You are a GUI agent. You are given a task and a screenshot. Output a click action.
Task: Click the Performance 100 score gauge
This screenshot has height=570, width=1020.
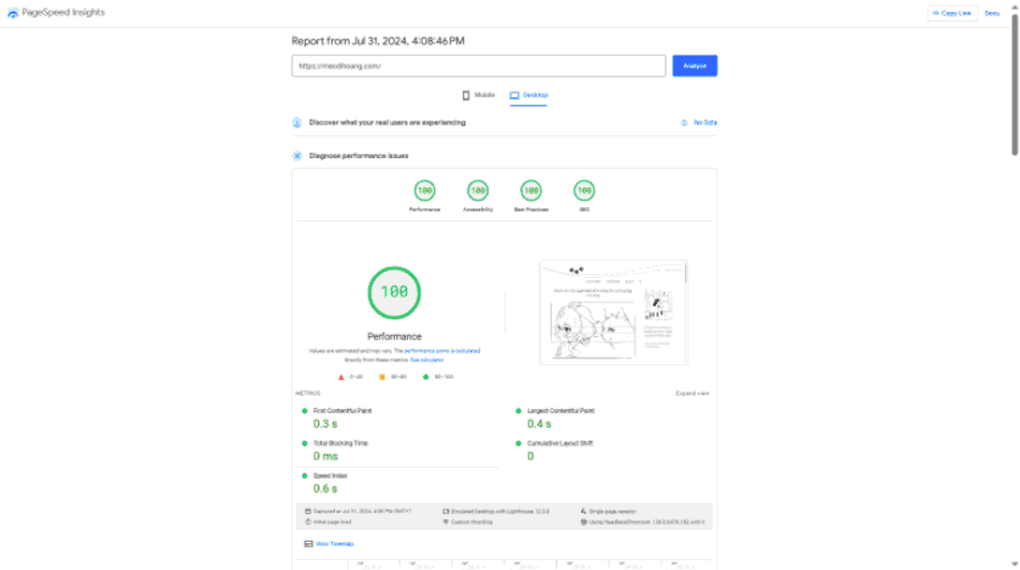pyautogui.click(x=424, y=190)
